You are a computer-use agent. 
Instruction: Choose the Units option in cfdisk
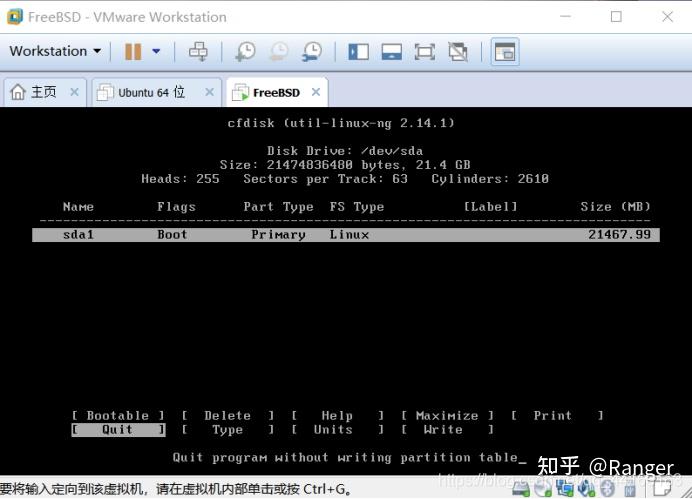click(x=337, y=430)
